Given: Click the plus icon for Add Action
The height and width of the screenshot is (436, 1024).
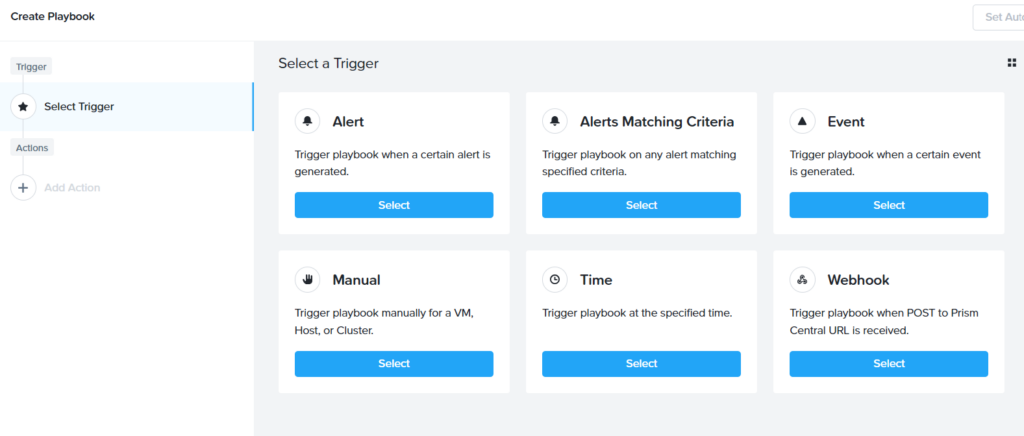Looking at the screenshot, I should click(23, 188).
